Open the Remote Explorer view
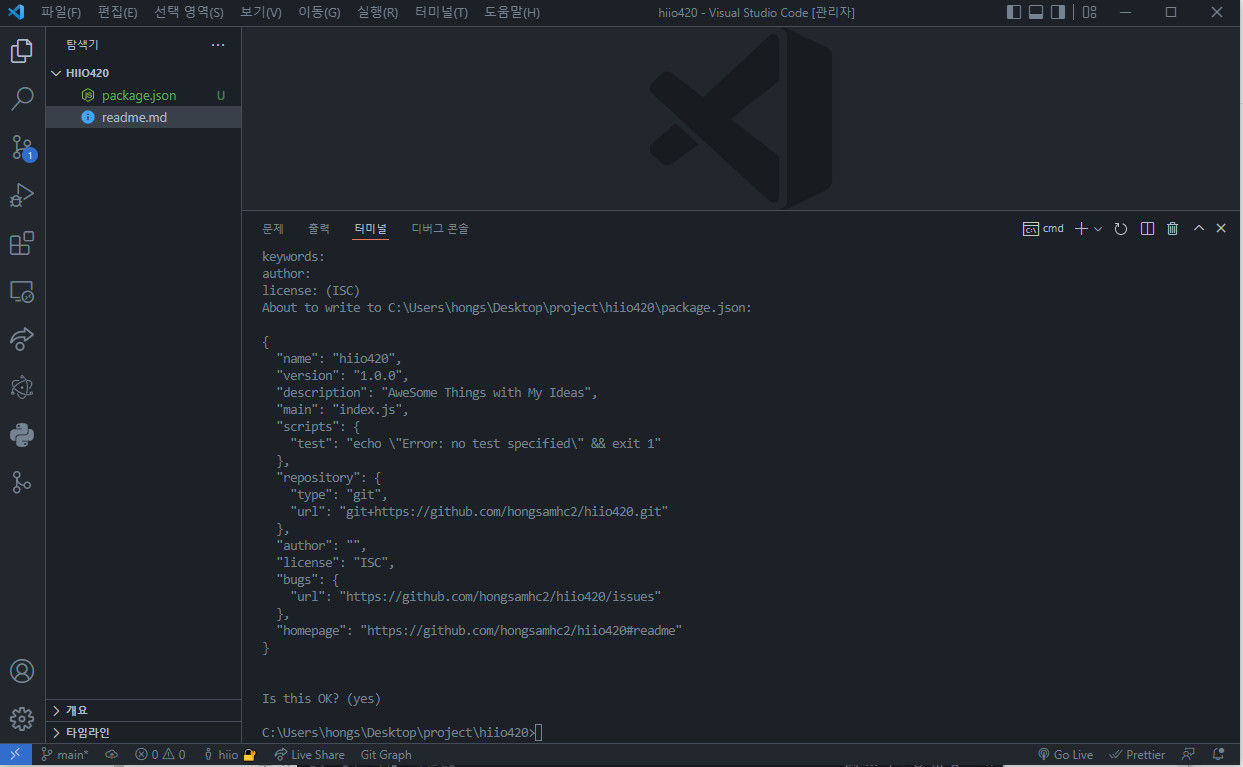 pyautogui.click(x=22, y=291)
